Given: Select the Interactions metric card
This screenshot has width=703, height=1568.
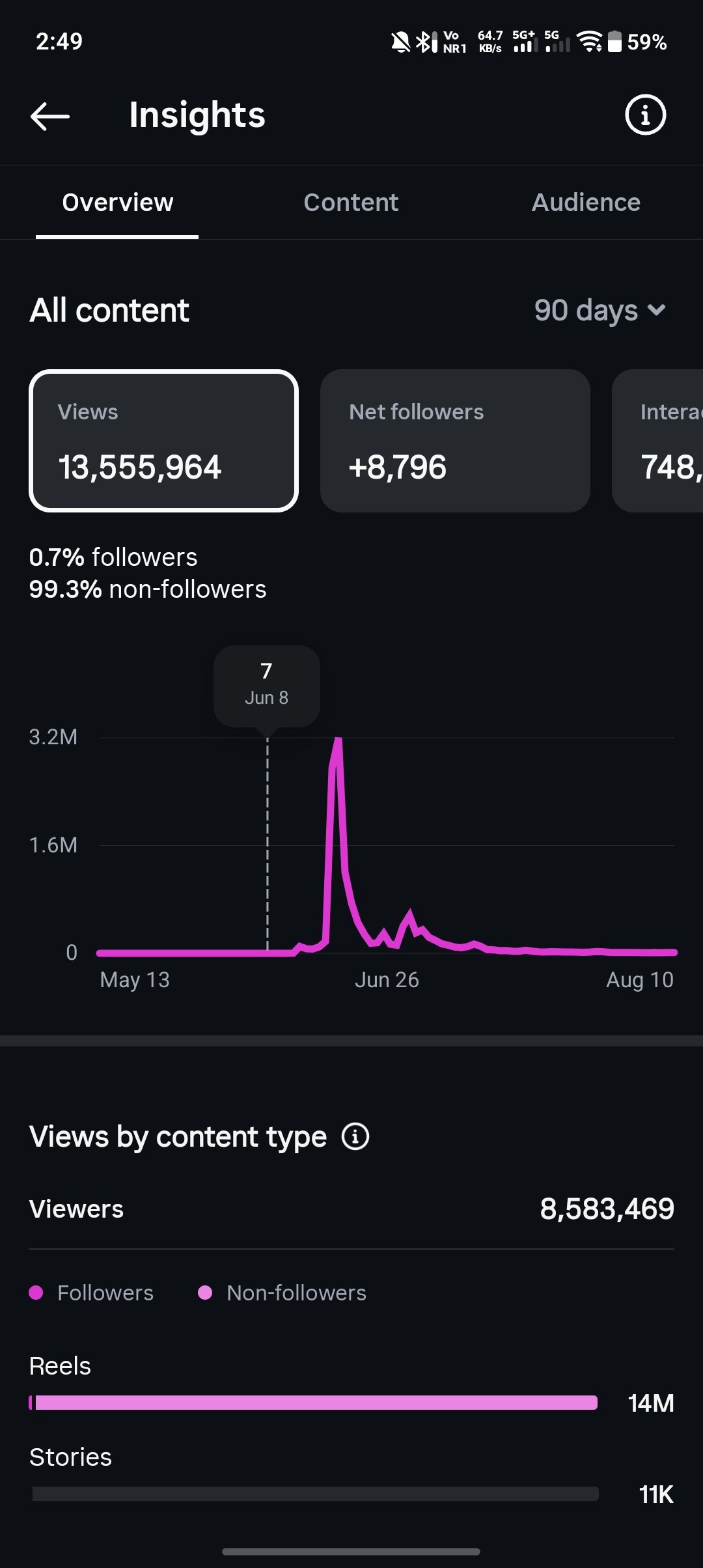Looking at the screenshot, I should 657,441.
